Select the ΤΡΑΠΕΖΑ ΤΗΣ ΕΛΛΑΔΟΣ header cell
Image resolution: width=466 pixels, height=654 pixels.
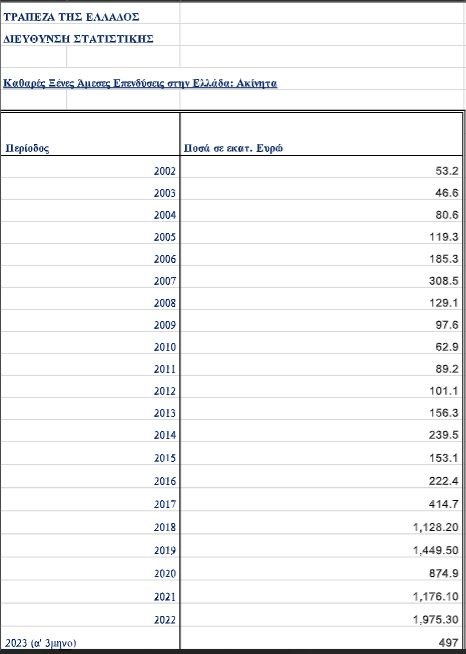coord(90,17)
